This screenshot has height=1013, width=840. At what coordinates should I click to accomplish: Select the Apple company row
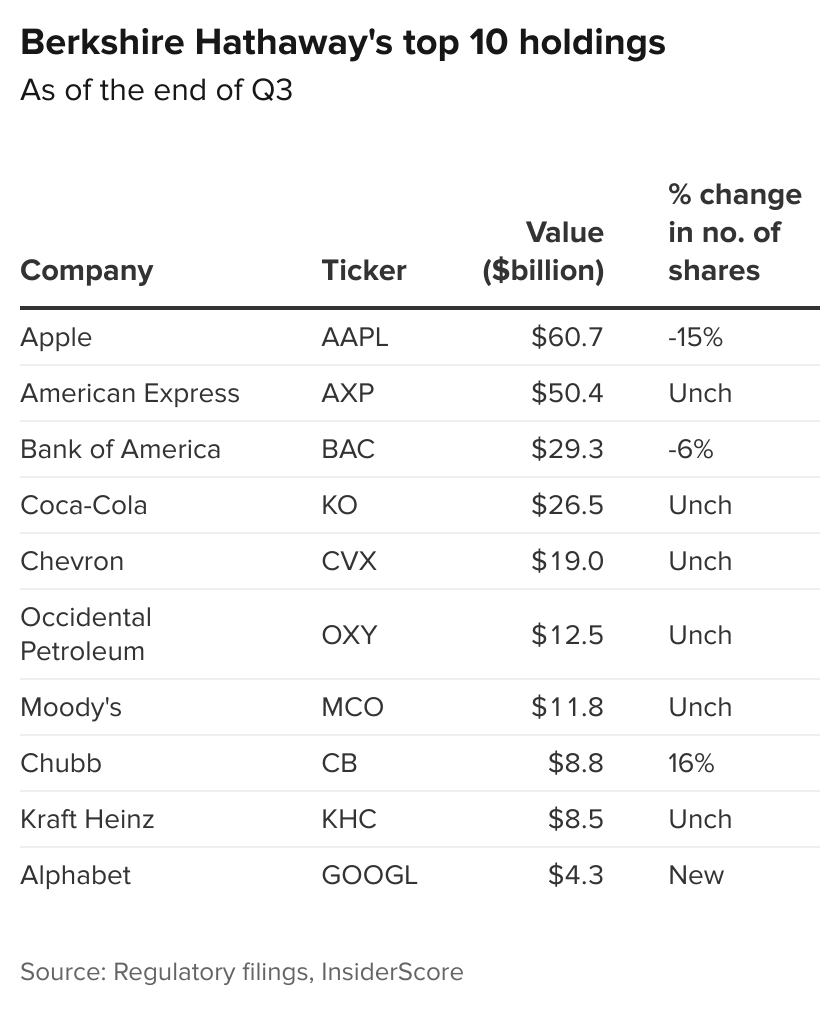pyautogui.click(x=56, y=337)
